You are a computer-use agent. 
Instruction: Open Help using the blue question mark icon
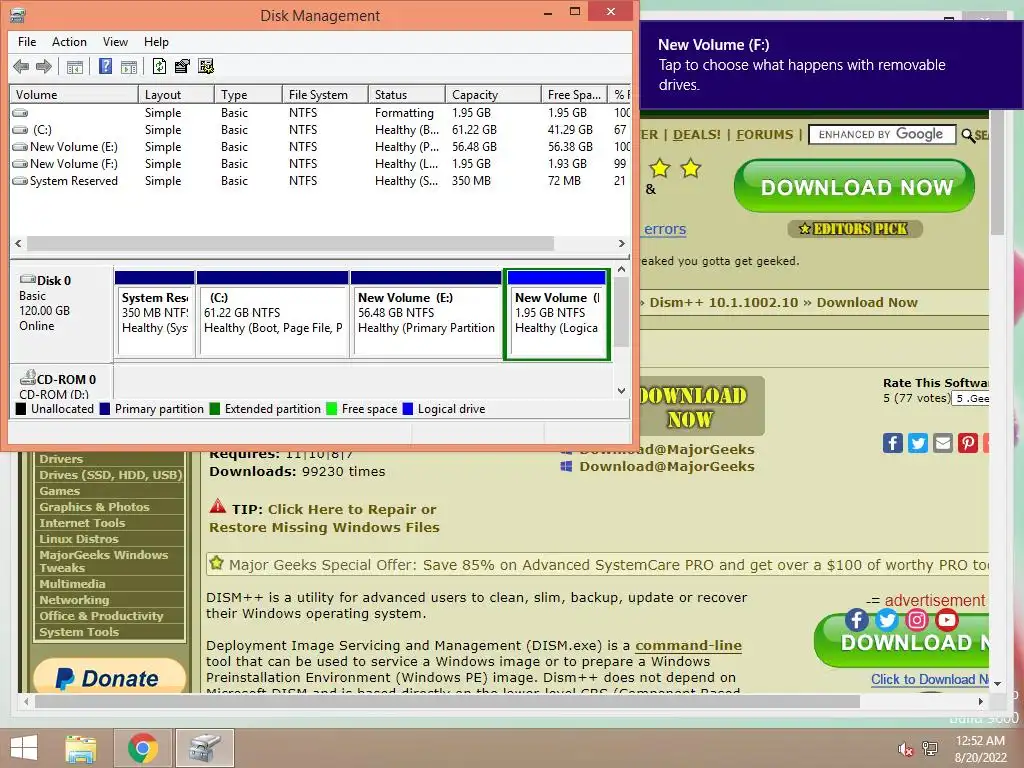click(105, 66)
